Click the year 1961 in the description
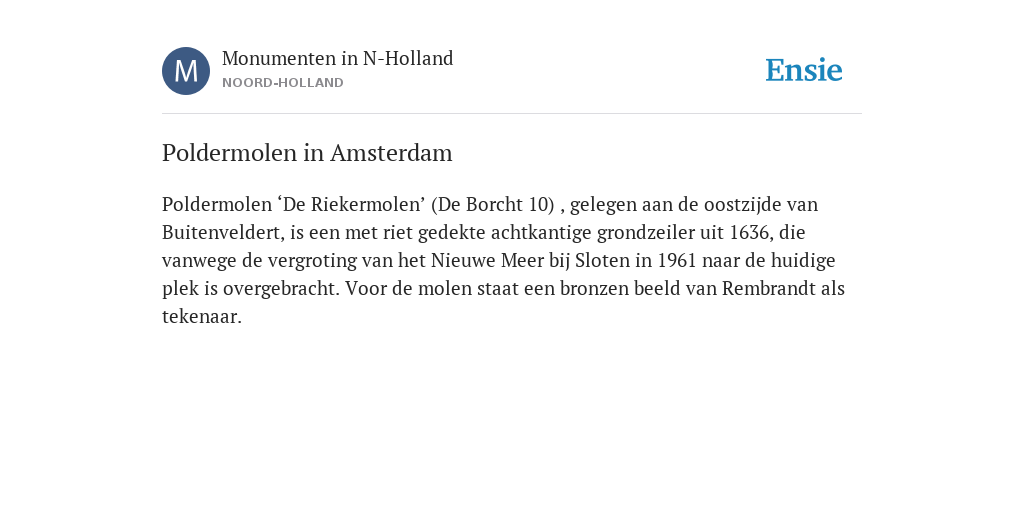The height and width of the screenshot is (512, 1024). point(677,261)
